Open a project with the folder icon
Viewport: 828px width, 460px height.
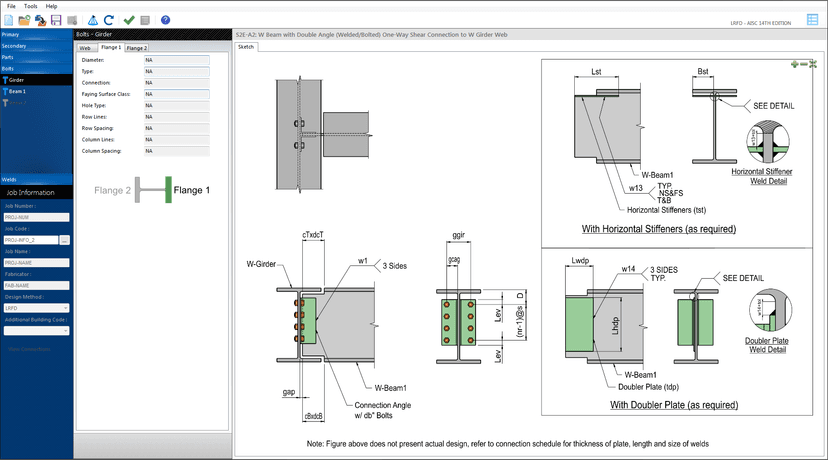point(24,20)
